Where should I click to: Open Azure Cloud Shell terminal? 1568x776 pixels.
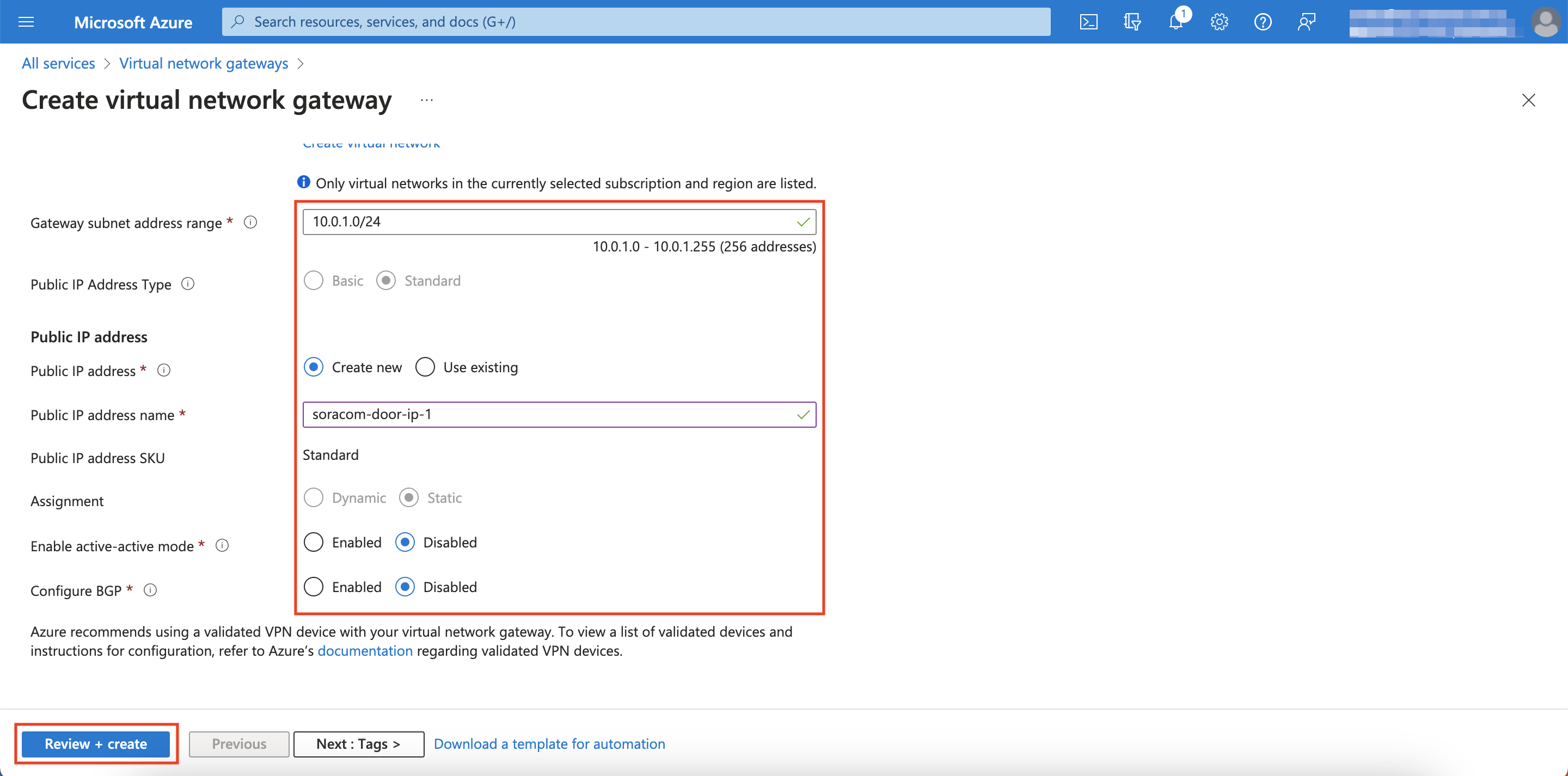(1089, 21)
